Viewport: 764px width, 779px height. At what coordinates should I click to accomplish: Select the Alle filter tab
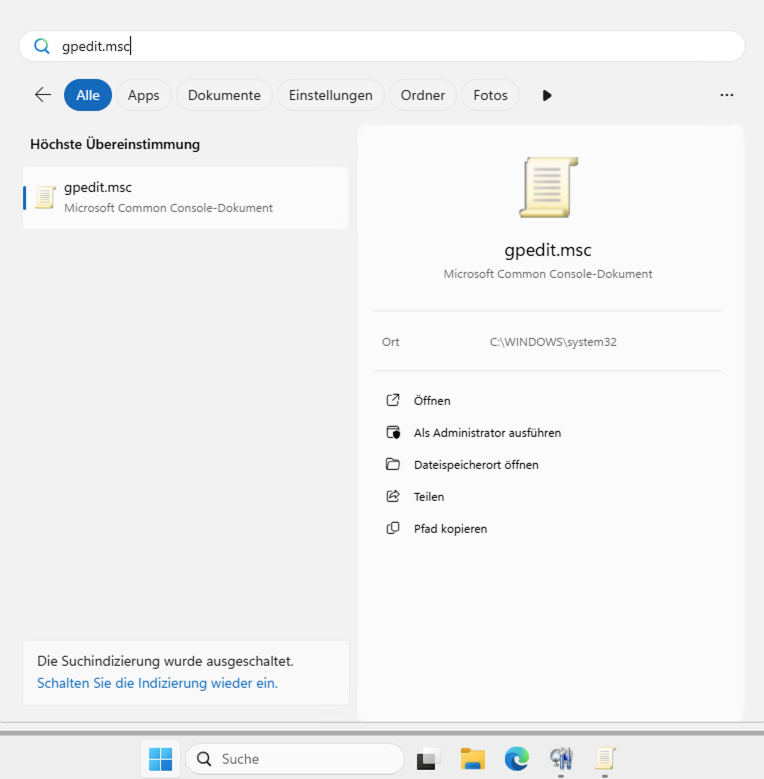coord(88,95)
